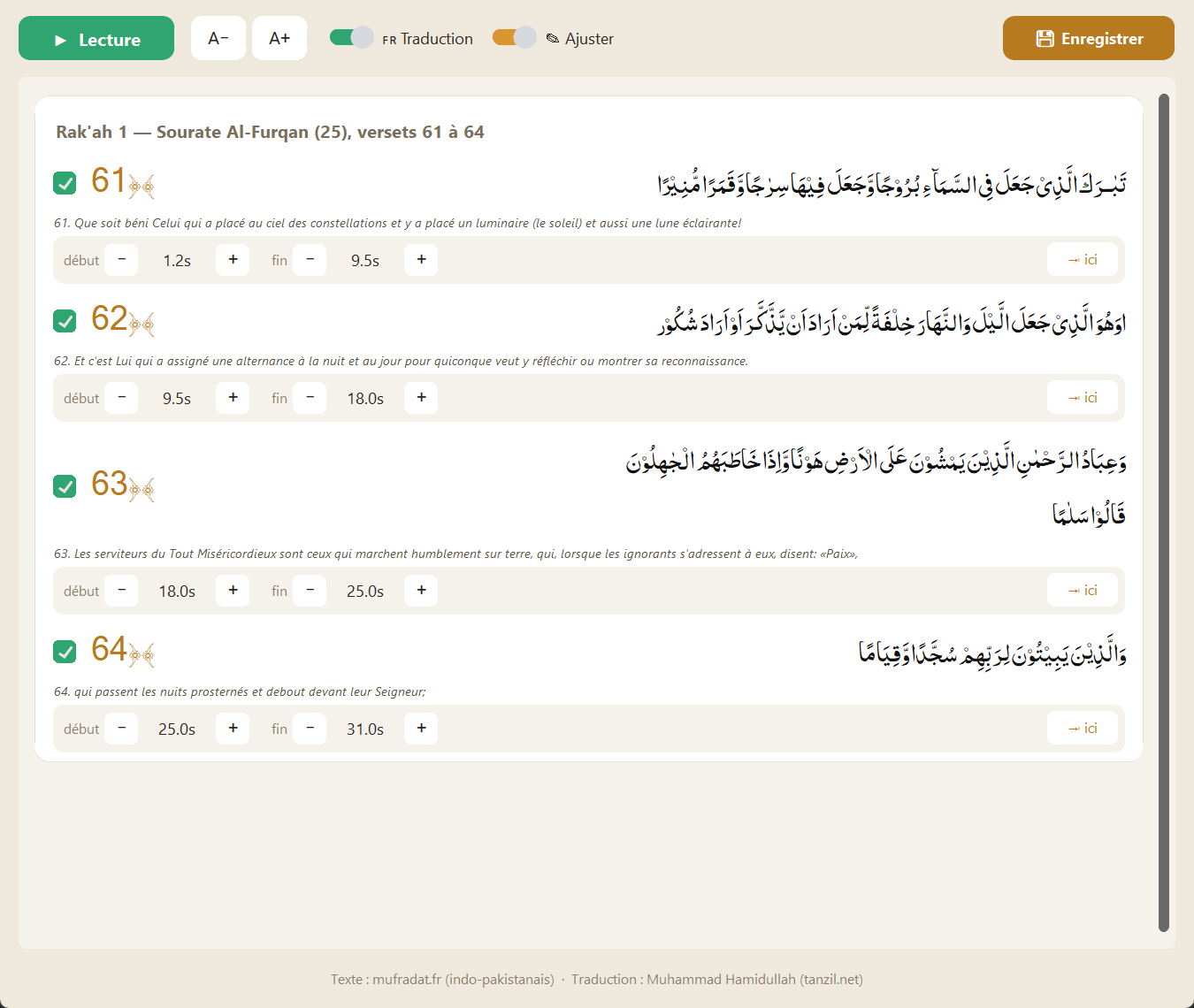Click the ici button for verse 64
This screenshot has width=1194, height=1008.
(1083, 729)
